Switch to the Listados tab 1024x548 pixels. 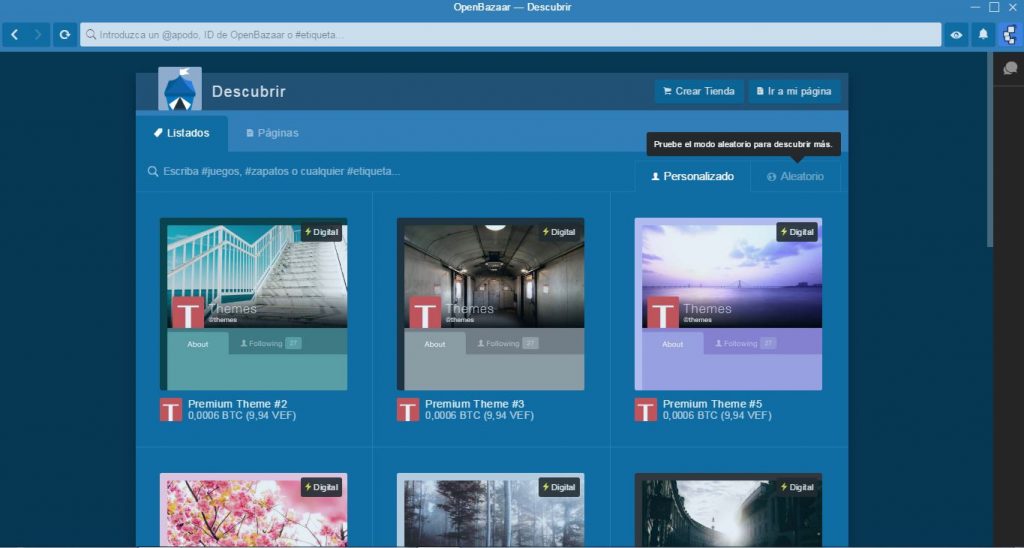tap(182, 133)
